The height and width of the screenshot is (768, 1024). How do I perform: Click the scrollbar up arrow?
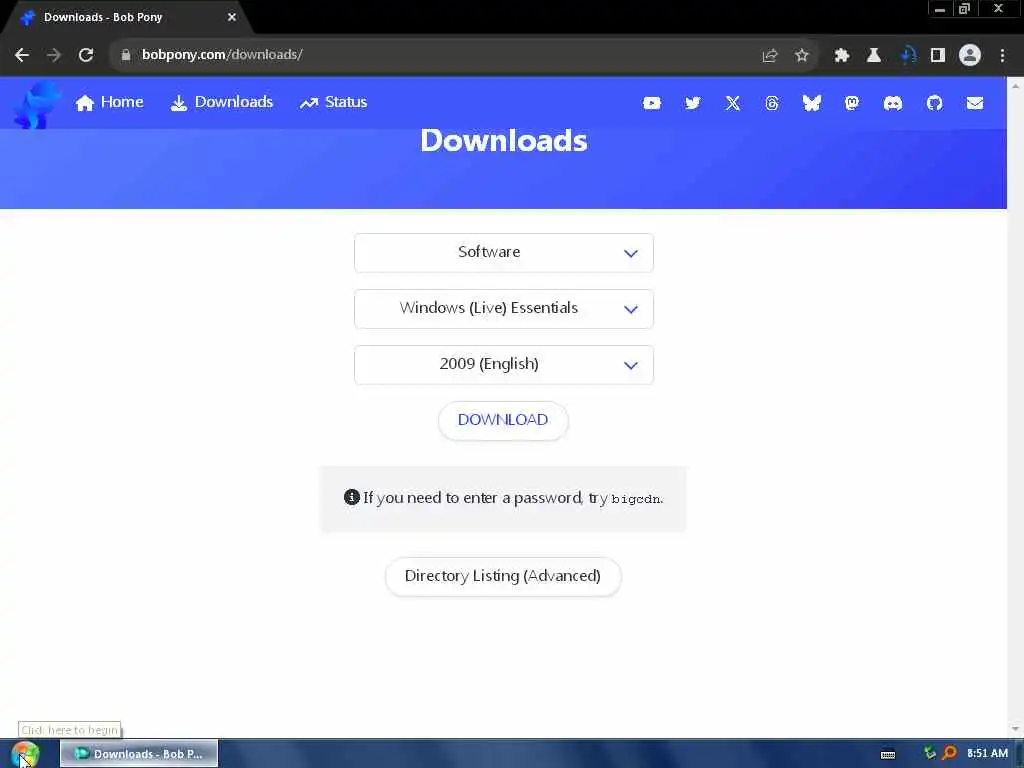(1015, 86)
